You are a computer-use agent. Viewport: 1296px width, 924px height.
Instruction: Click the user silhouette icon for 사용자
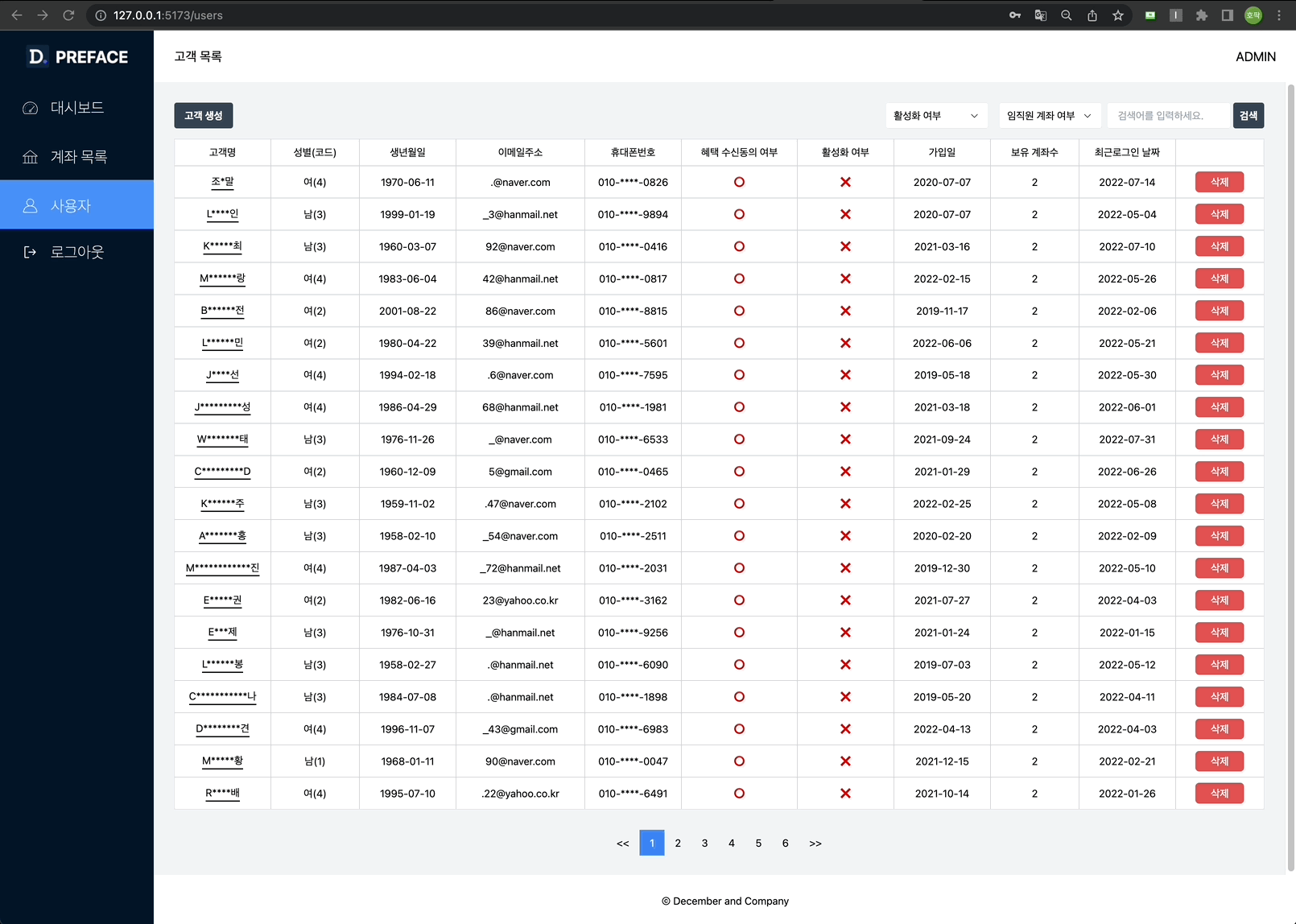point(31,206)
